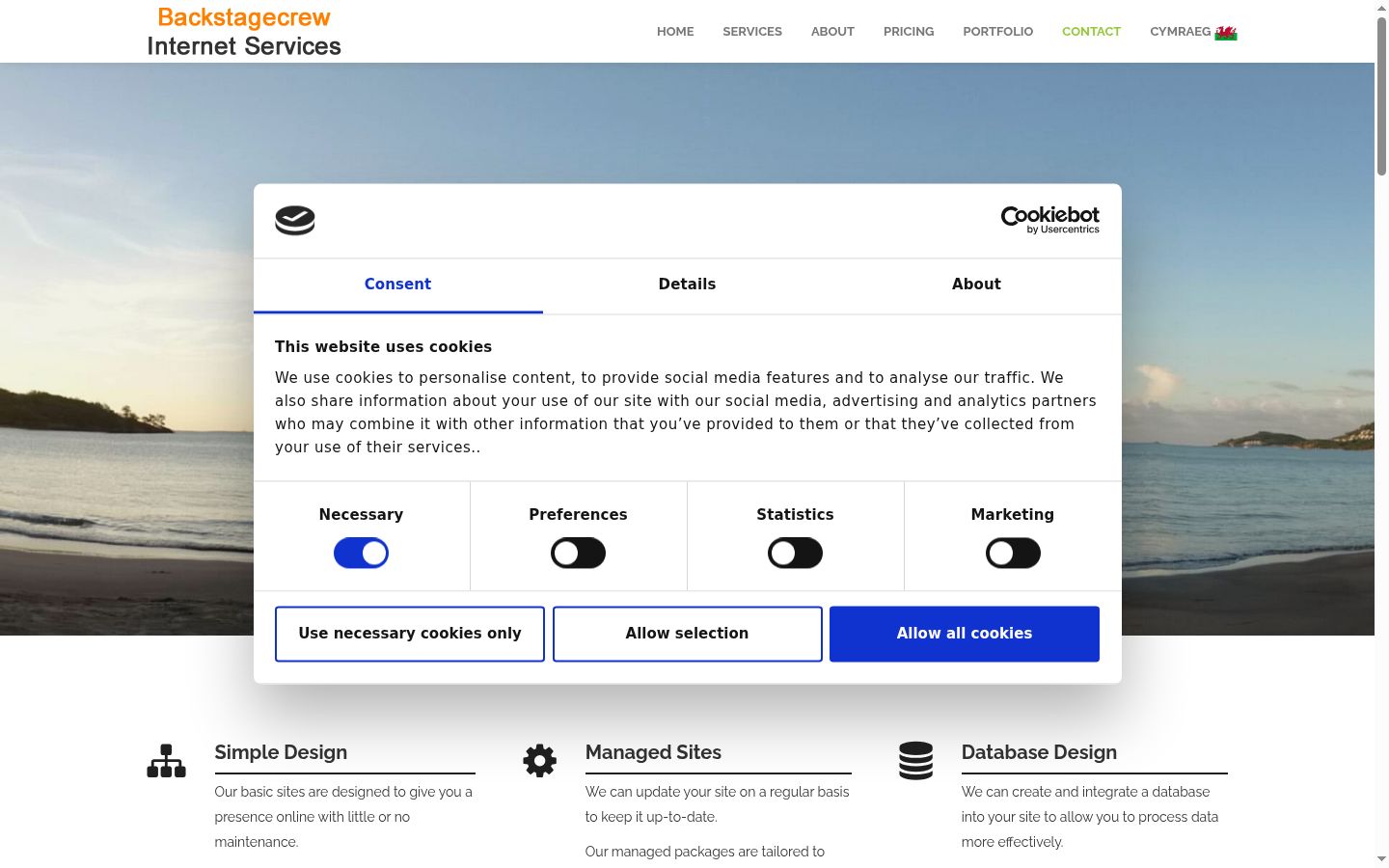The width and height of the screenshot is (1389, 868).
Task: Click the scrollbar down arrow
Action: 1381,858
